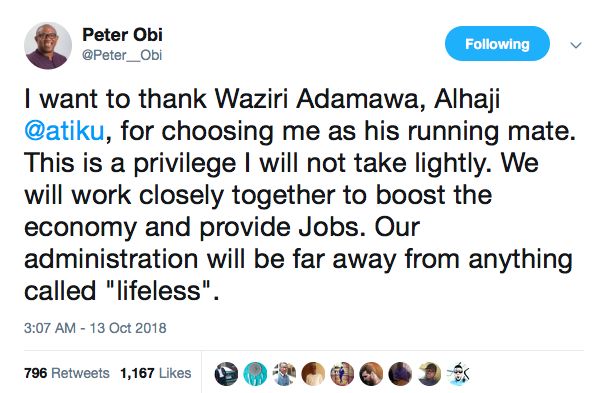
Task: Open the avatar of man wearing a cap
Action: click(x=429, y=374)
